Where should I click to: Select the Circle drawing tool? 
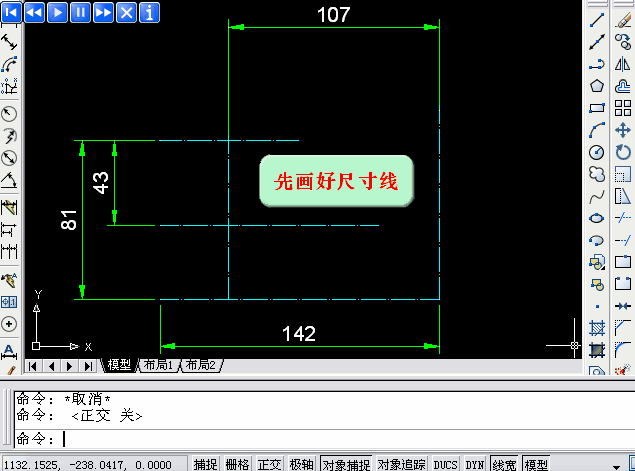click(597, 152)
